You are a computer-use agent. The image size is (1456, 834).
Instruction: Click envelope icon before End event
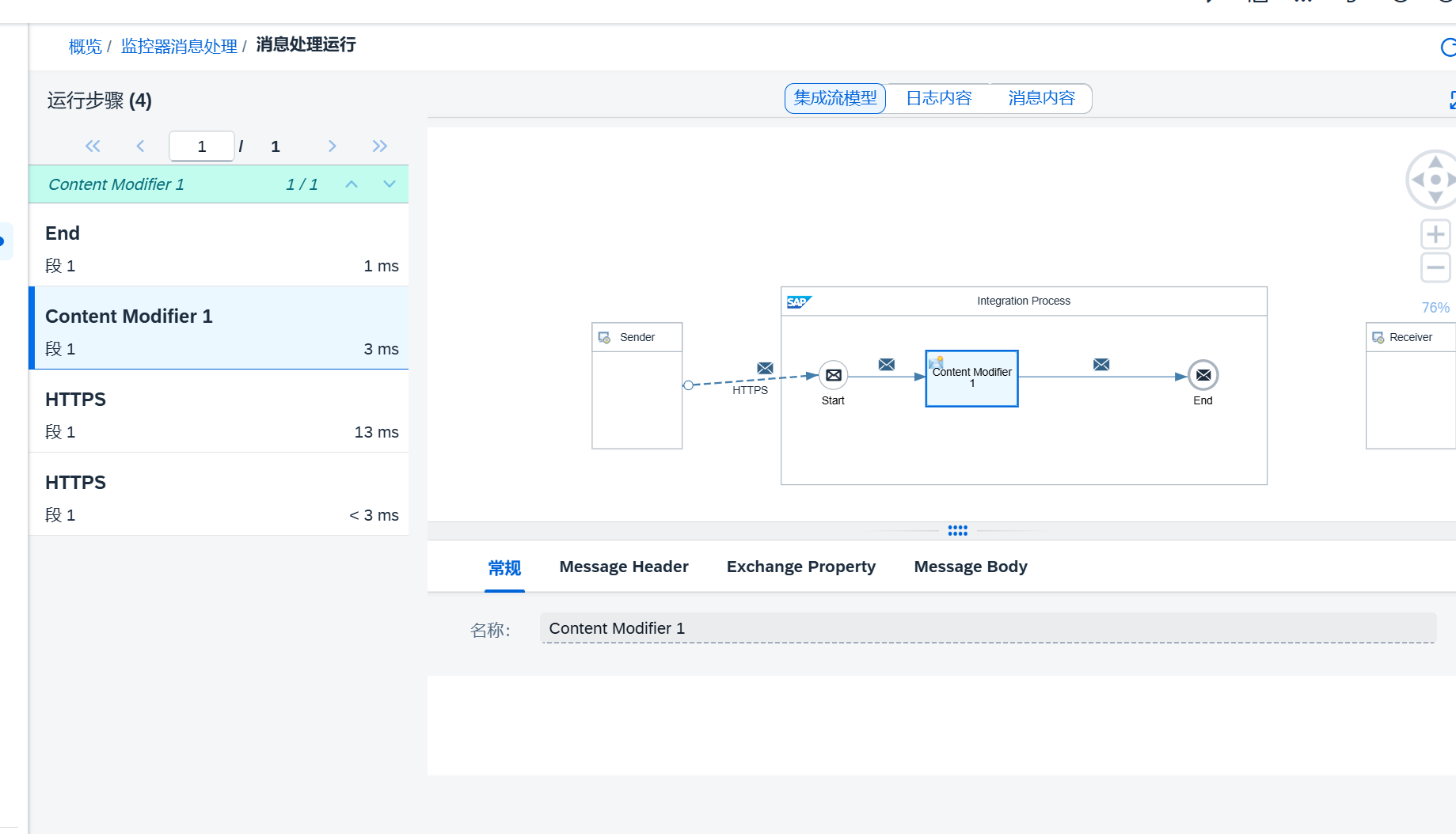click(x=1101, y=364)
